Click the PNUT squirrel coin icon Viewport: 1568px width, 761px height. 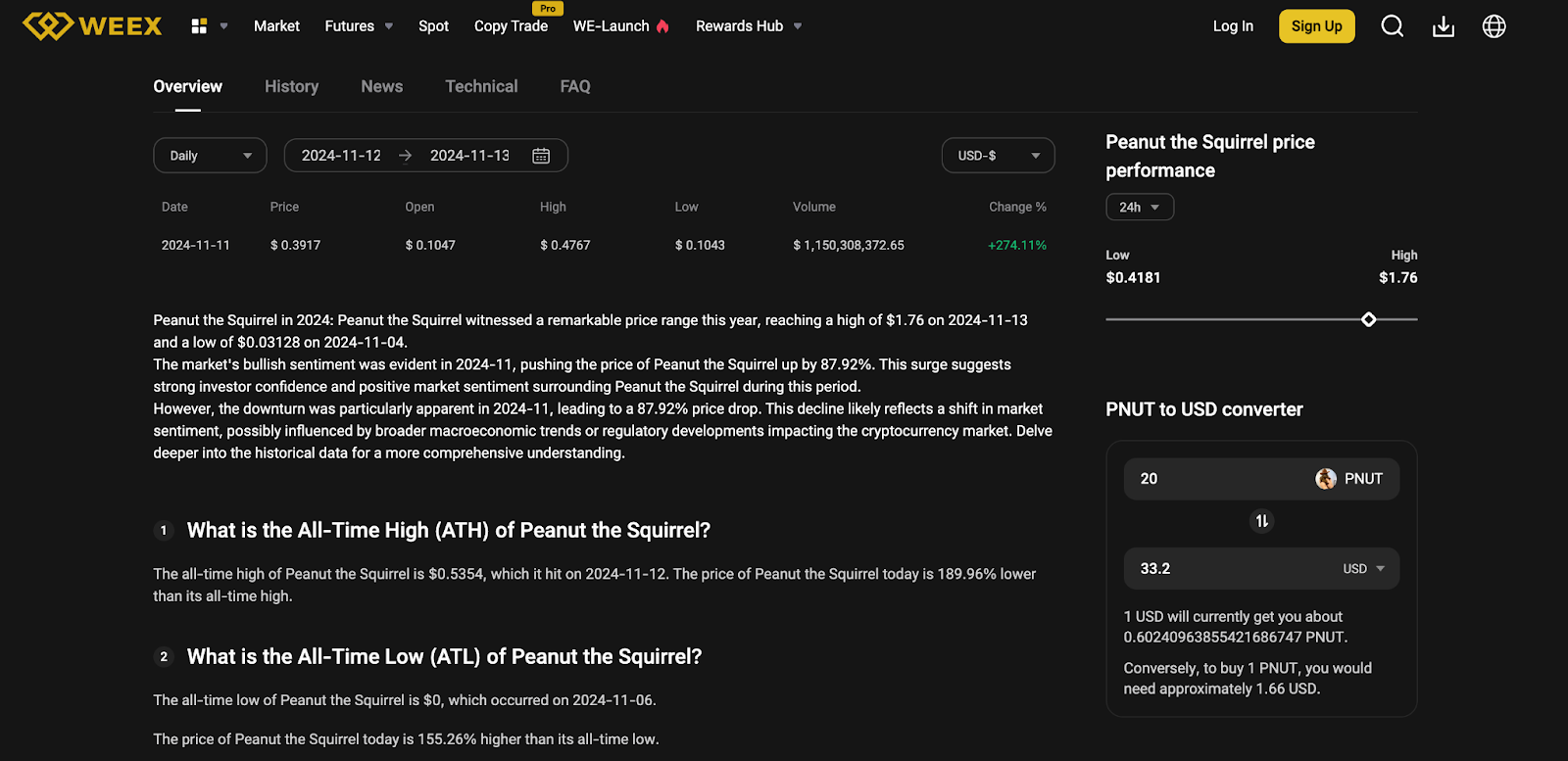point(1326,479)
